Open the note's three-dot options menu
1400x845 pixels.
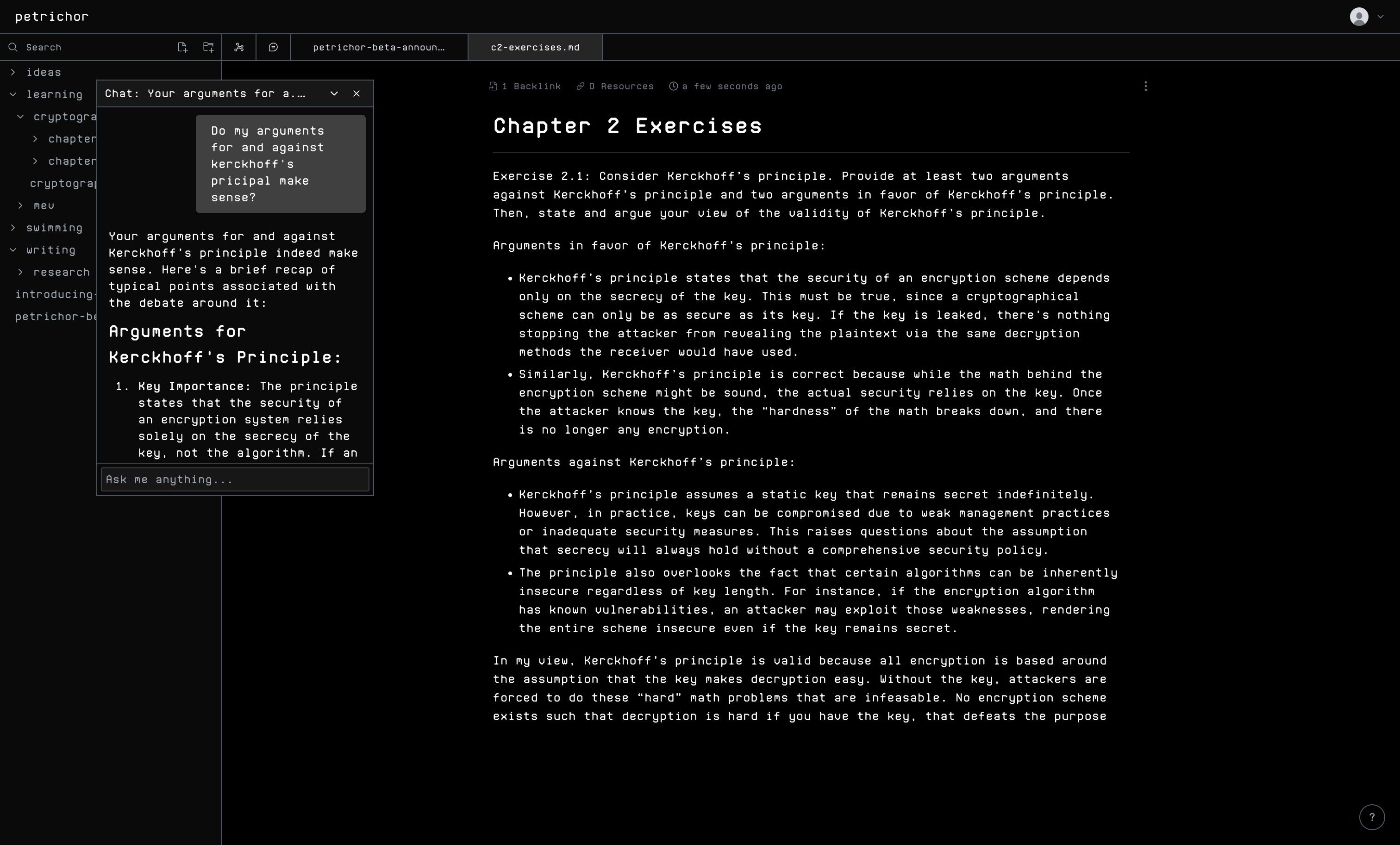tap(1145, 87)
